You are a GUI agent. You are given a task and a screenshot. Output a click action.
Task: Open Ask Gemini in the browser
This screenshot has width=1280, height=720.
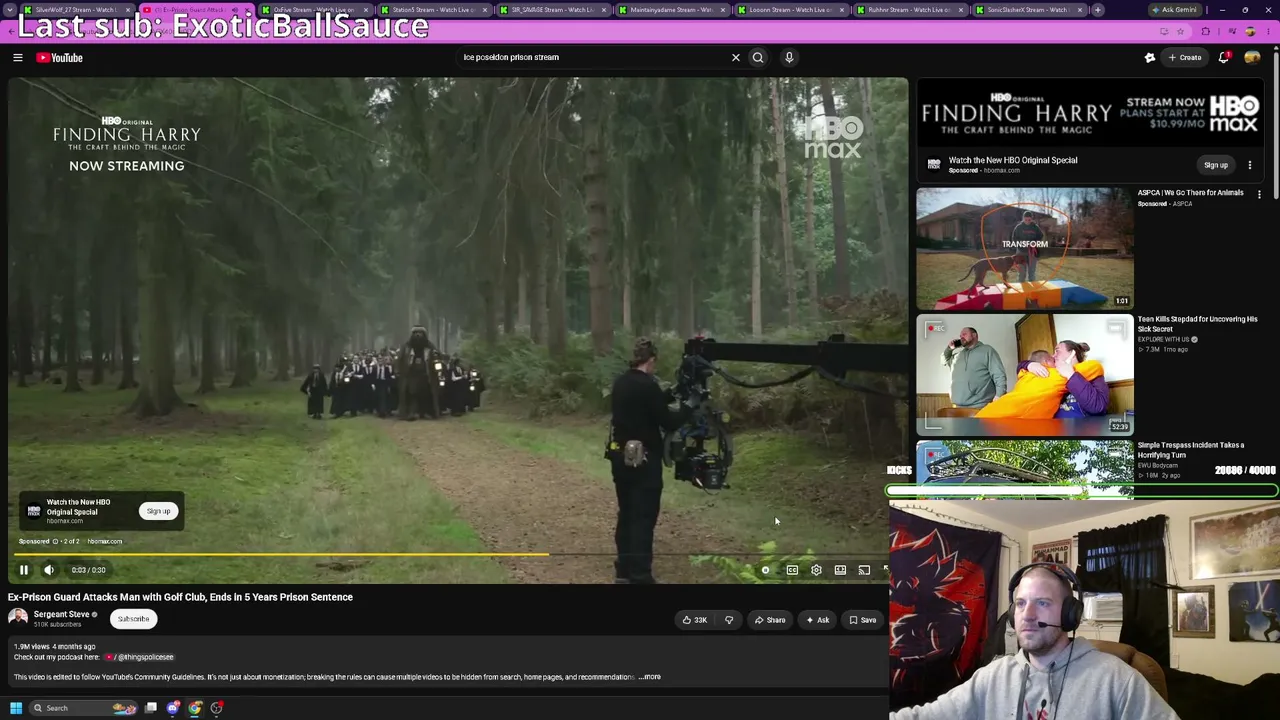pyautogui.click(x=1174, y=10)
